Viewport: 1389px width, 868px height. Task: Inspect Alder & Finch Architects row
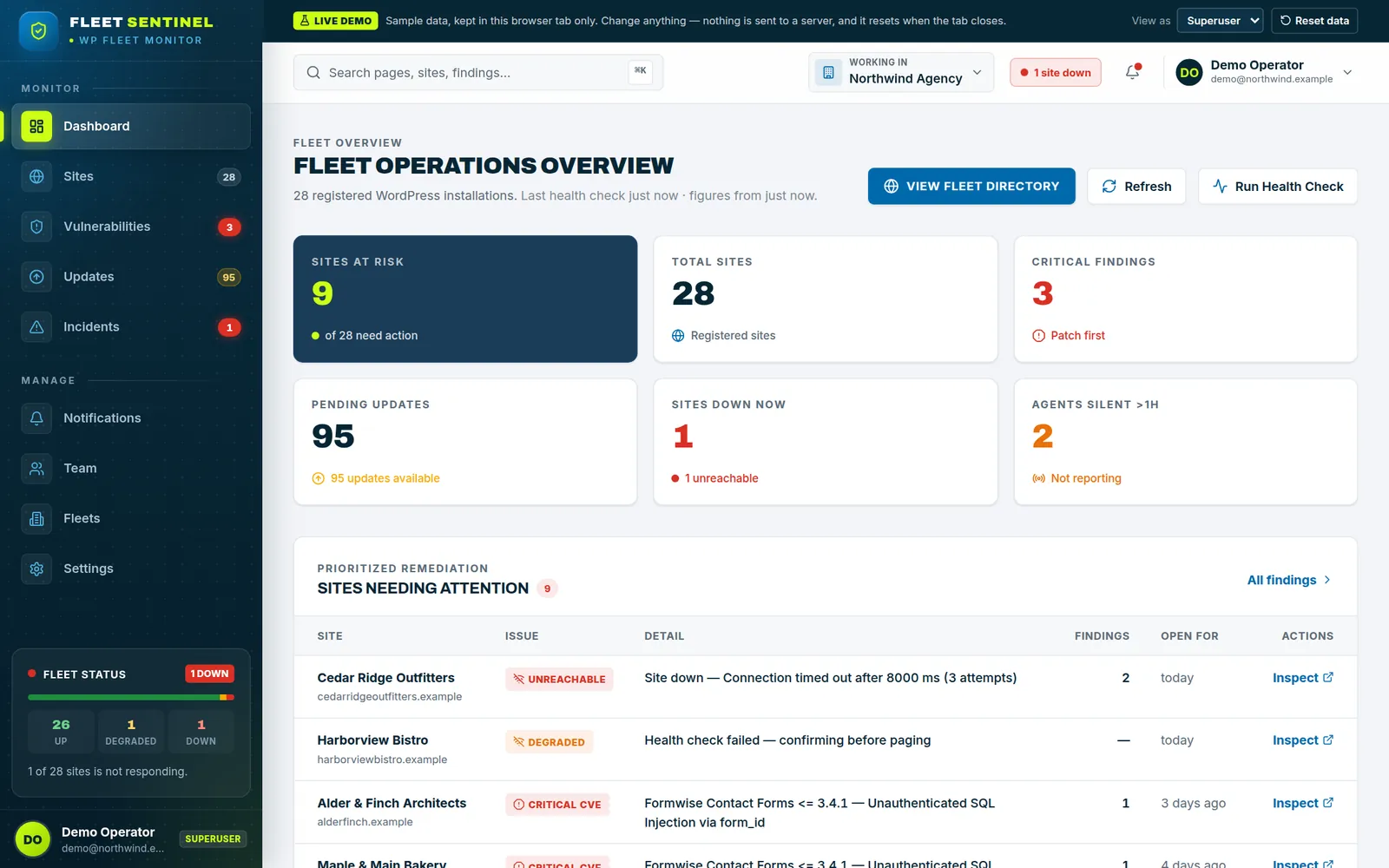[1303, 804]
